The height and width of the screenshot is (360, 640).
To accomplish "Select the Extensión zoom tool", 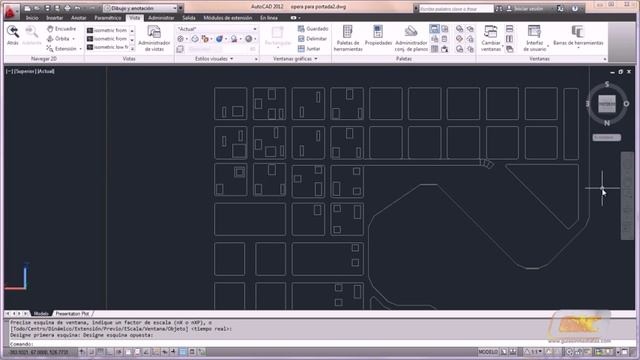I will 61,49.
